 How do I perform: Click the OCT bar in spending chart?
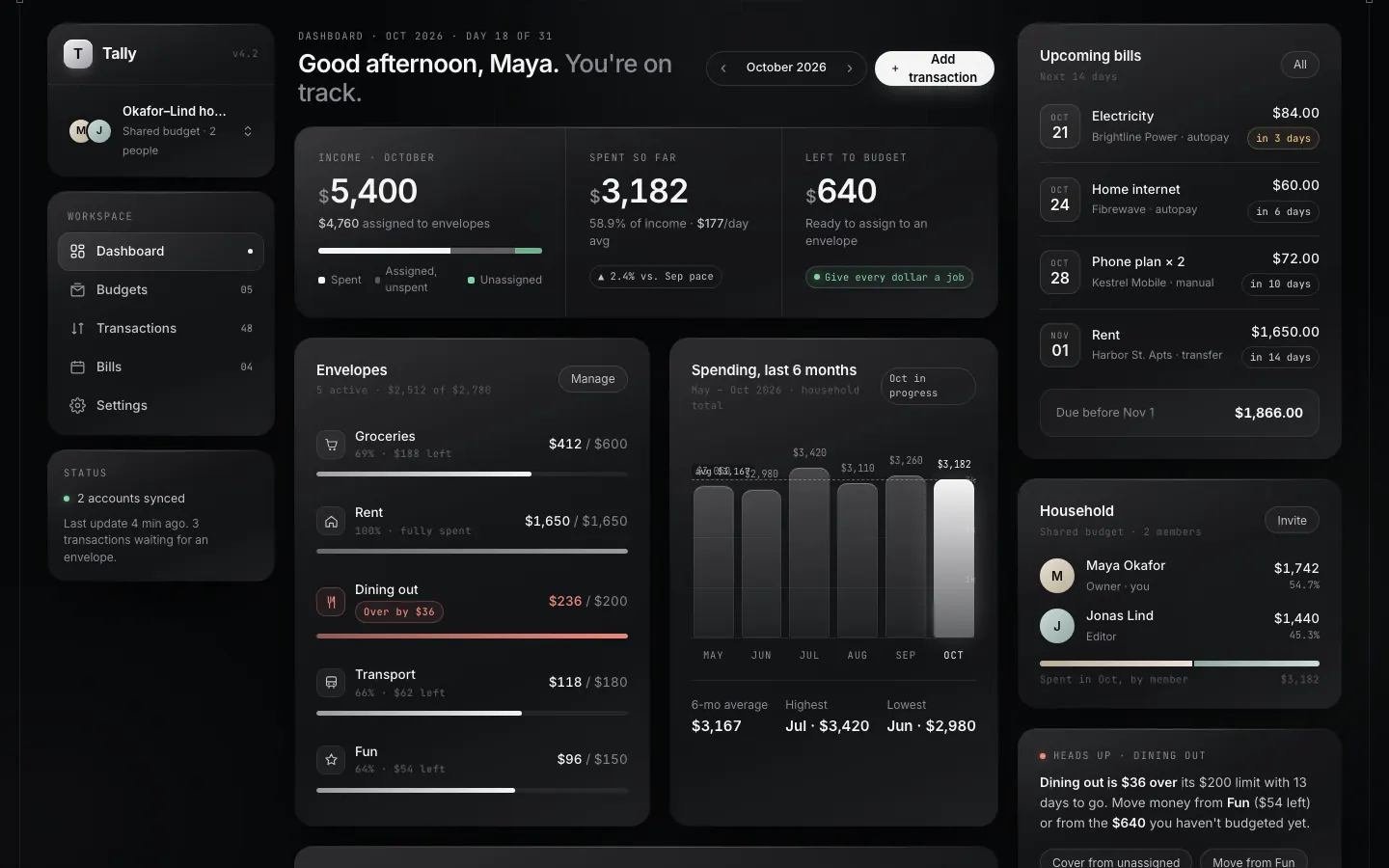tap(954, 558)
